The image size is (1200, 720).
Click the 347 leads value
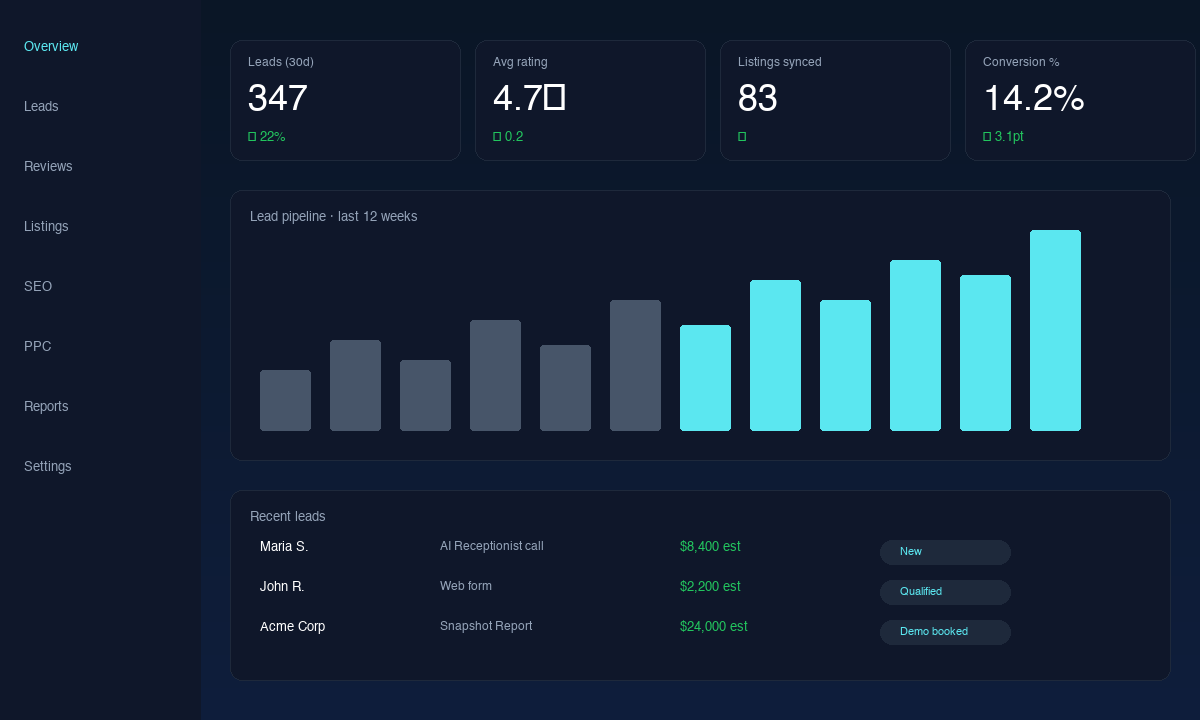click(x=278, y=98)
